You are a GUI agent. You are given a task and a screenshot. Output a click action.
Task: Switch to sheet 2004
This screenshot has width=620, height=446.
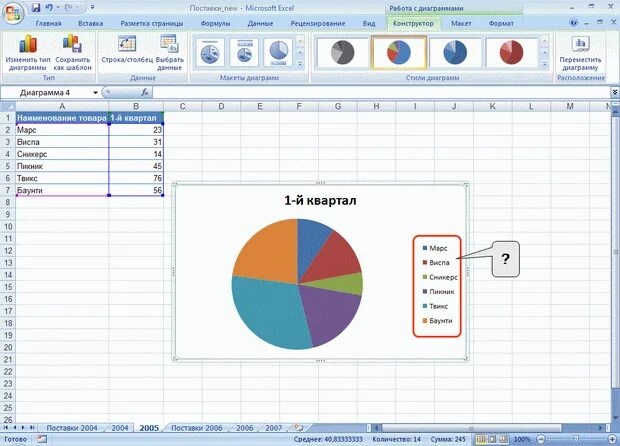click(120, 428)
